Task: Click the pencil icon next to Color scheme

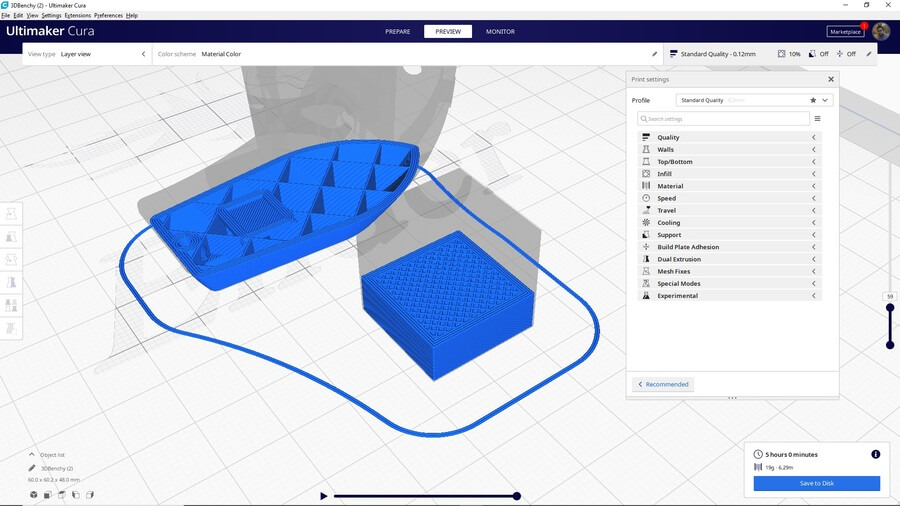Action: tap(655, 54)
